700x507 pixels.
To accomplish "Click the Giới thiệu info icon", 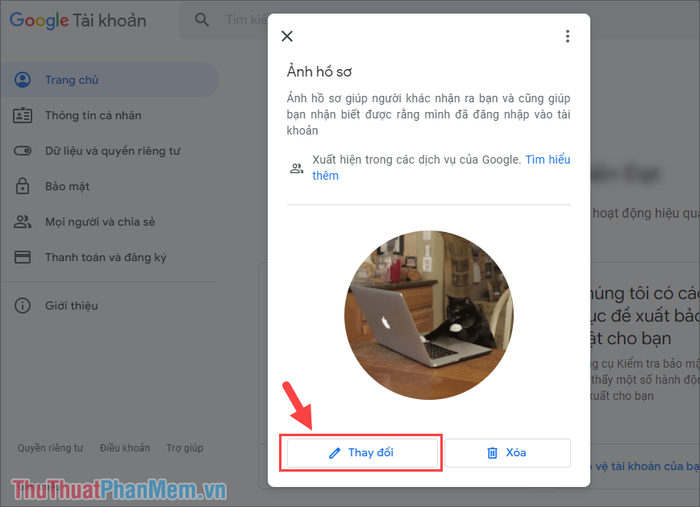I will click(23, 306).
